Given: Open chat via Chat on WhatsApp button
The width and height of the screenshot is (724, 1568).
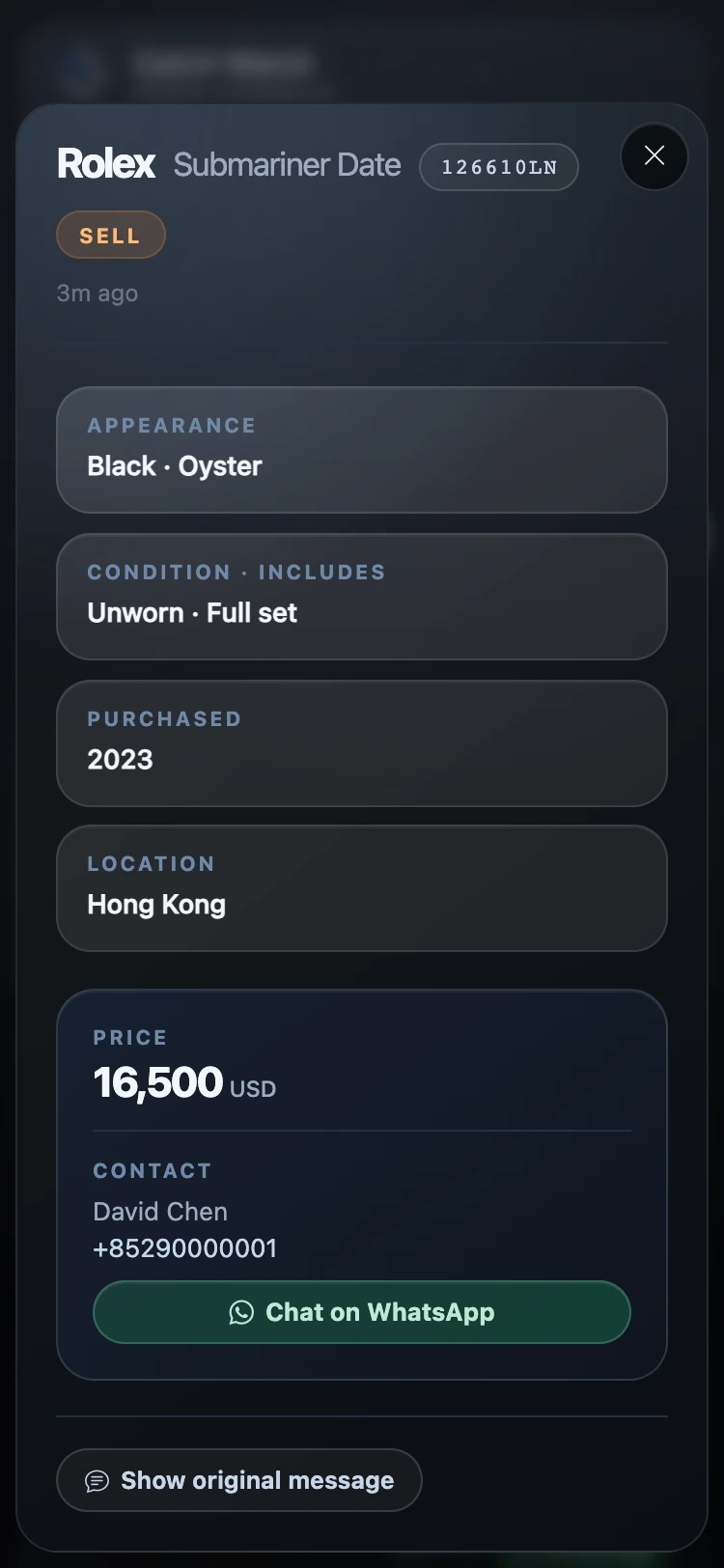Looking at the screenshot, I should (362, 1312).
